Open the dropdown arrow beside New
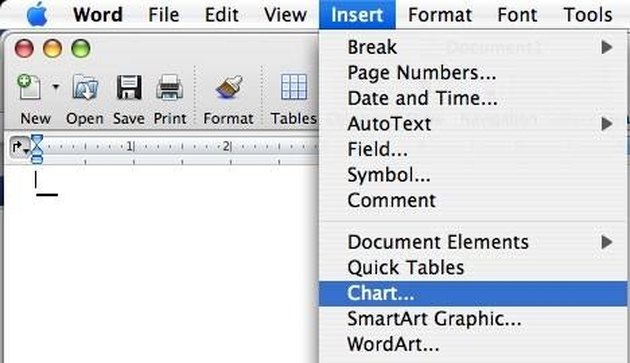Image resolution: width=630 pixels, height=363 pixels. (56, 86)
